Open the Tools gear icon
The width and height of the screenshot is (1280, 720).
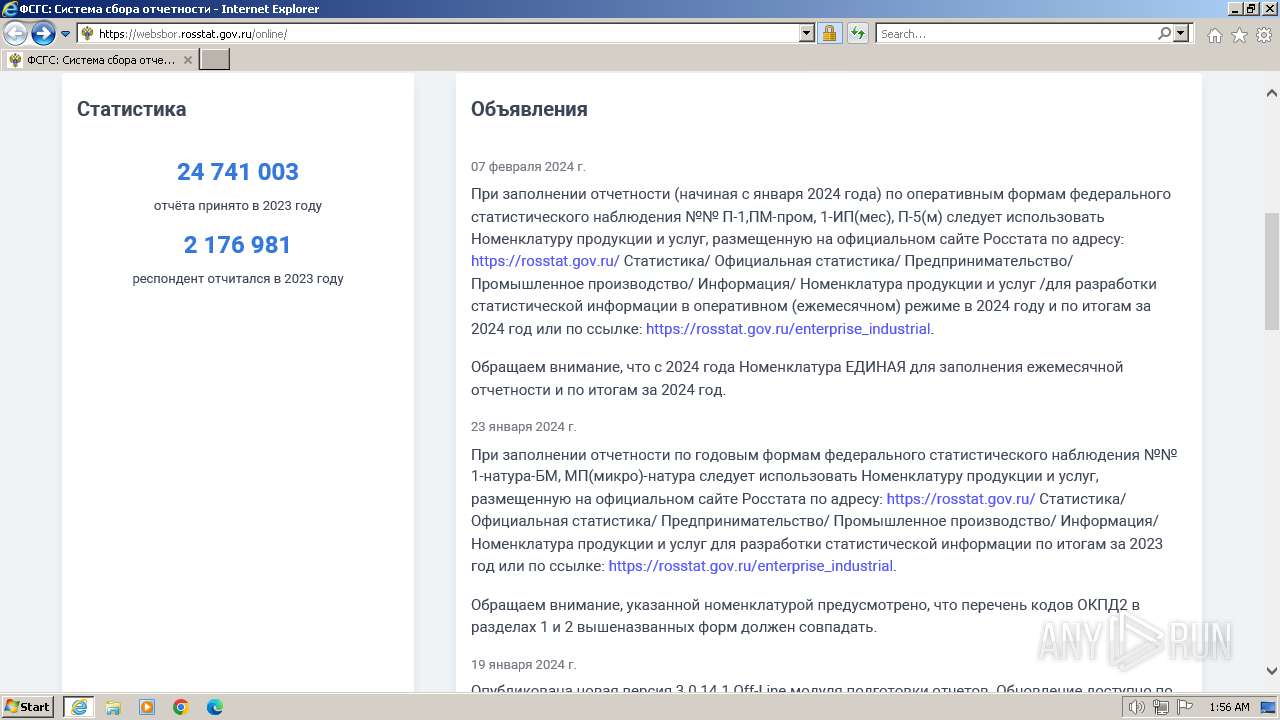pos(1264,35)
